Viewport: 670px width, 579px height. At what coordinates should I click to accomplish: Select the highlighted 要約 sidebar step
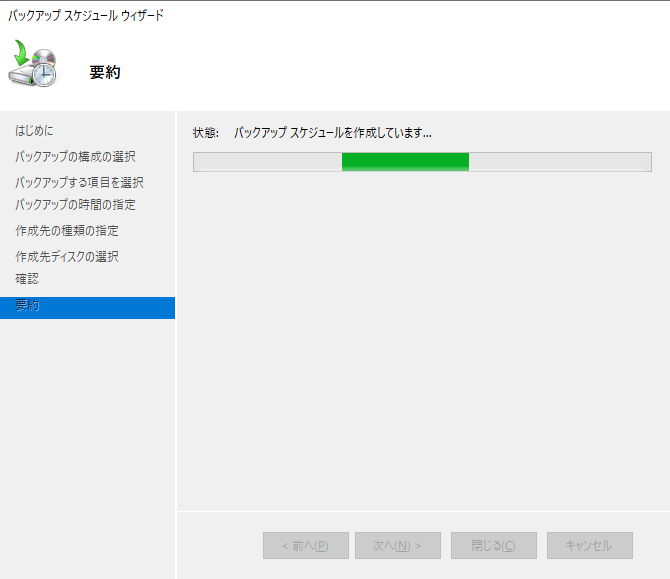(x=28, y=306)
